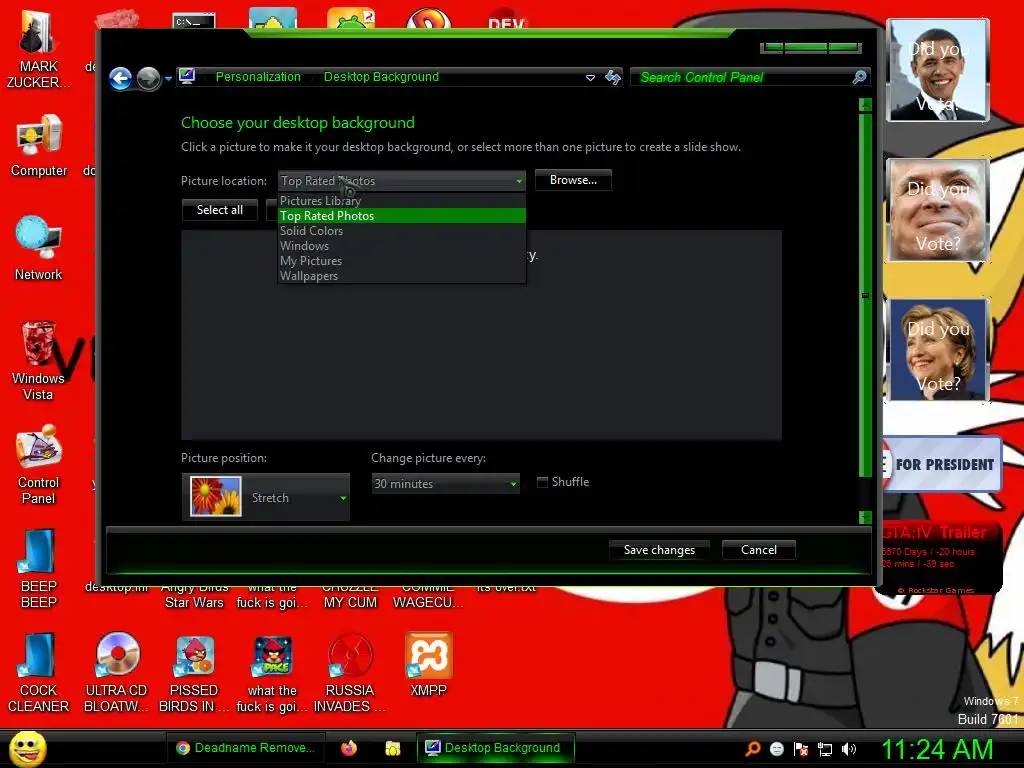Click the Hillary Clinton Did you Vote gadget

tap(938, 350)
